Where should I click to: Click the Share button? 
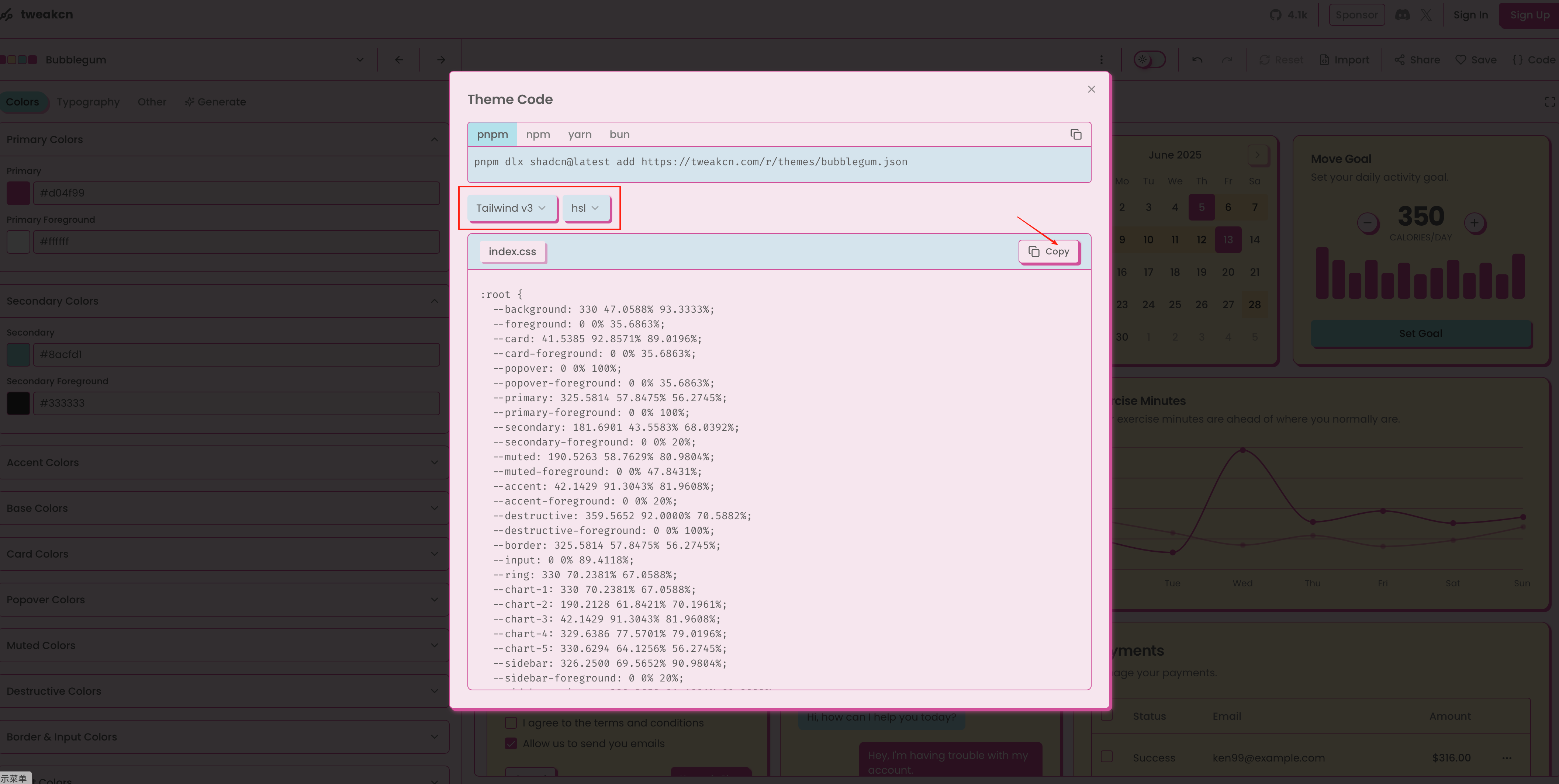click(x=1417, y=60)
